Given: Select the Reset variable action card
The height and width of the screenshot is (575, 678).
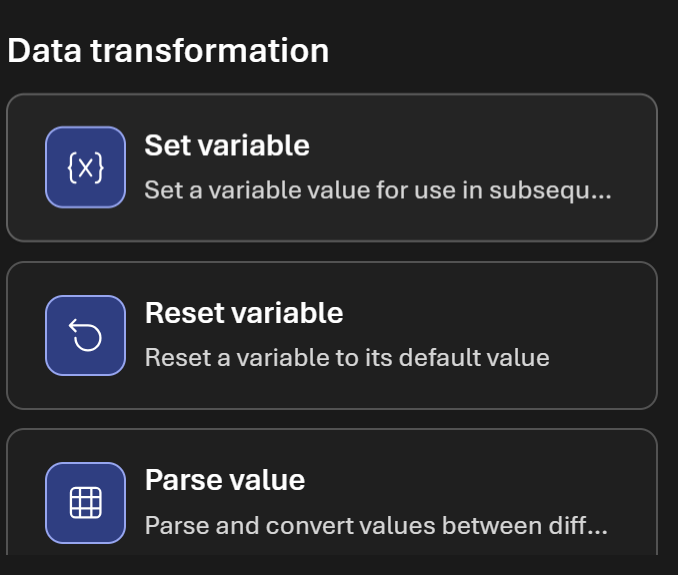Looking at the screenshot, I should [331, 335].
